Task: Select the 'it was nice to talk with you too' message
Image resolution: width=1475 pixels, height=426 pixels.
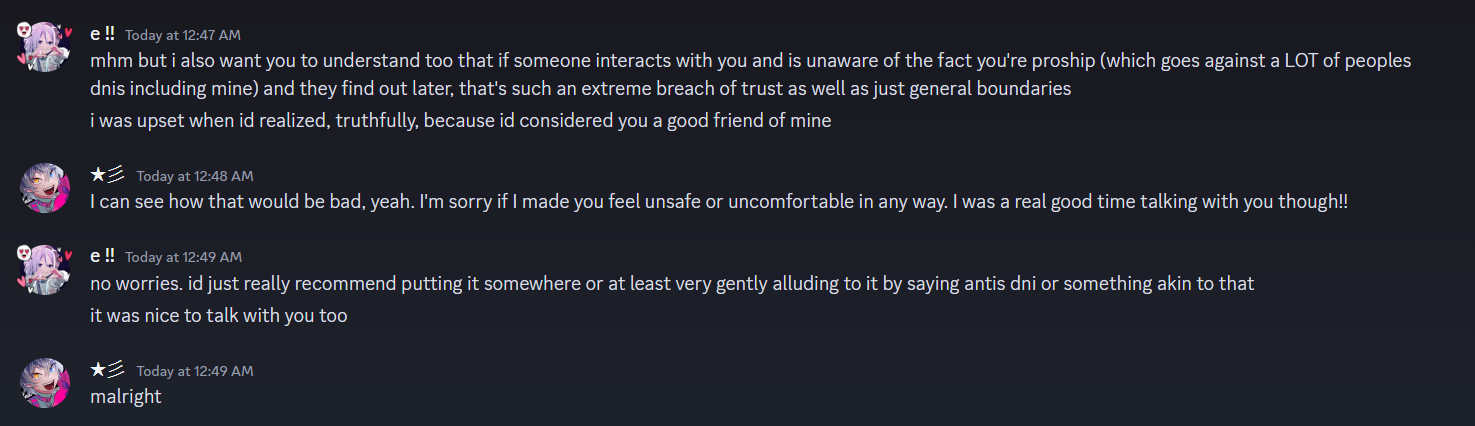Action: (x=218, y=316)
